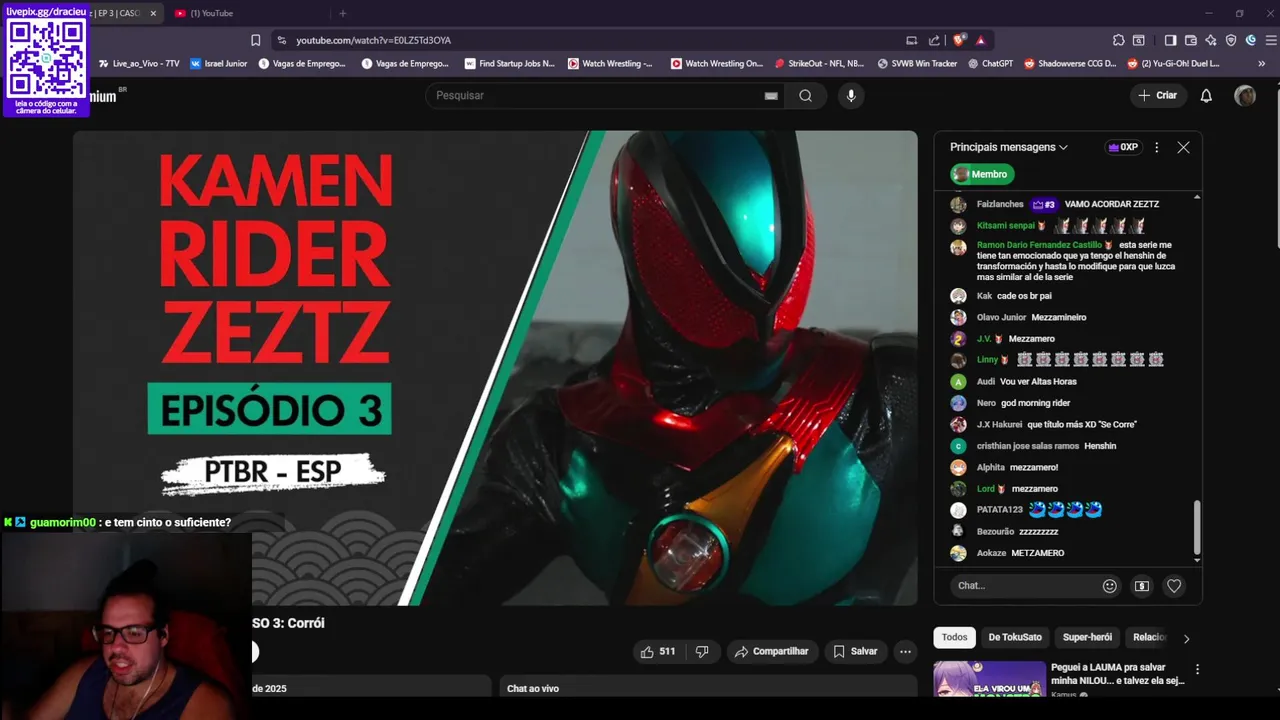Open Peguei a LAUMA video thumbnail
This screenshot has height=720, width=1280.
[989, 679]
